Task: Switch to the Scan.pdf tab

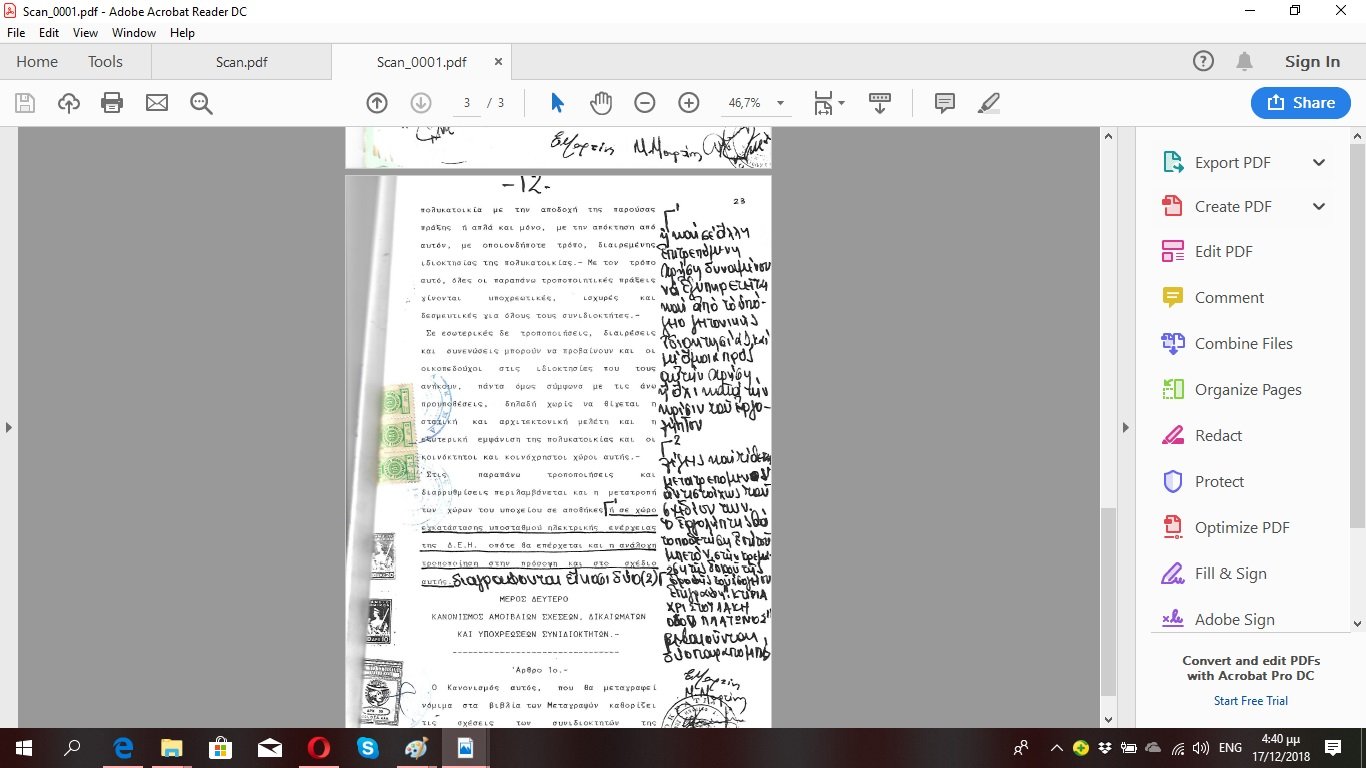Action: 241,62
